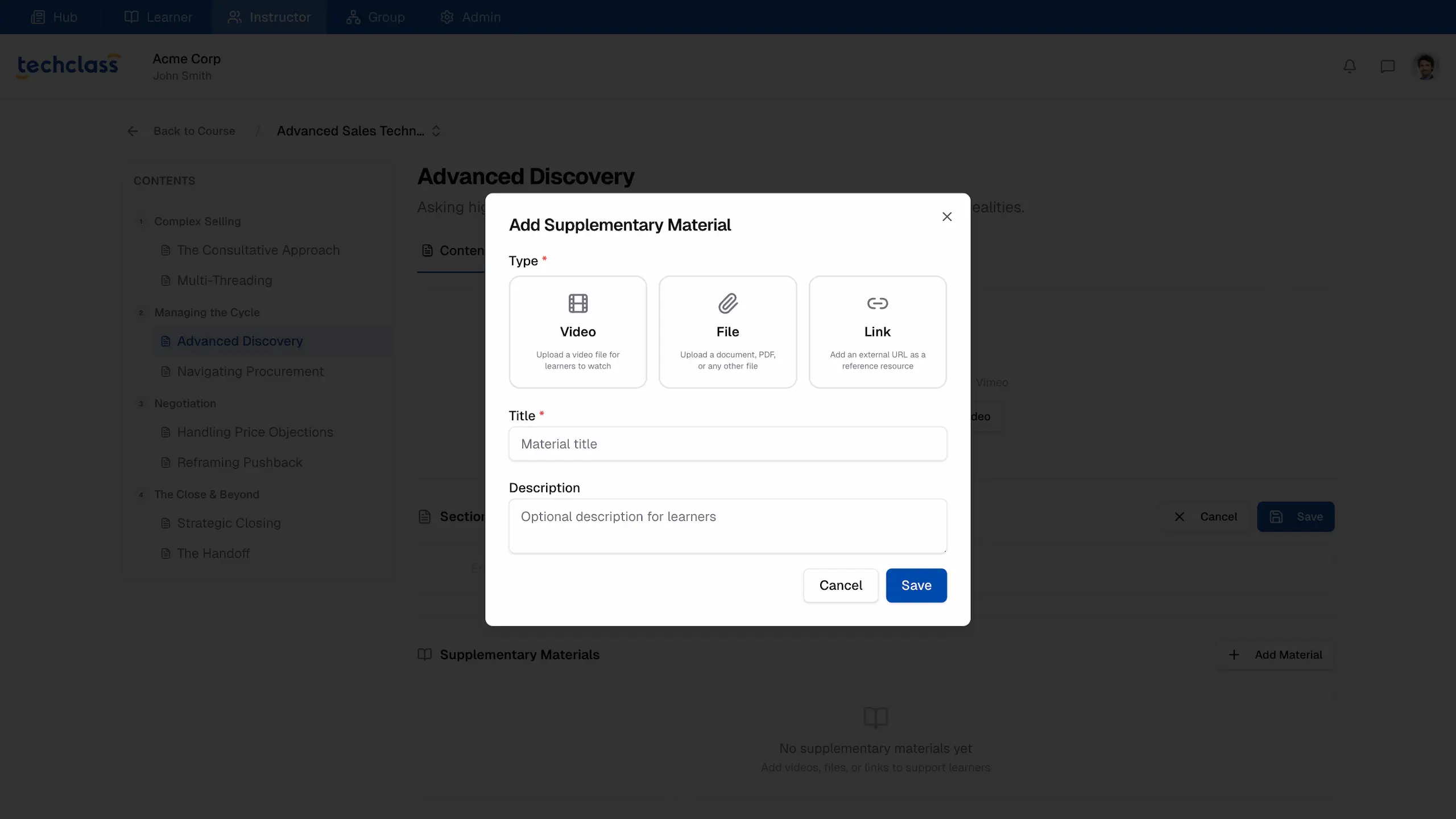Cancel the supplementary material dialog
This screenshot has width=1456, height=819.
[840, 585]
